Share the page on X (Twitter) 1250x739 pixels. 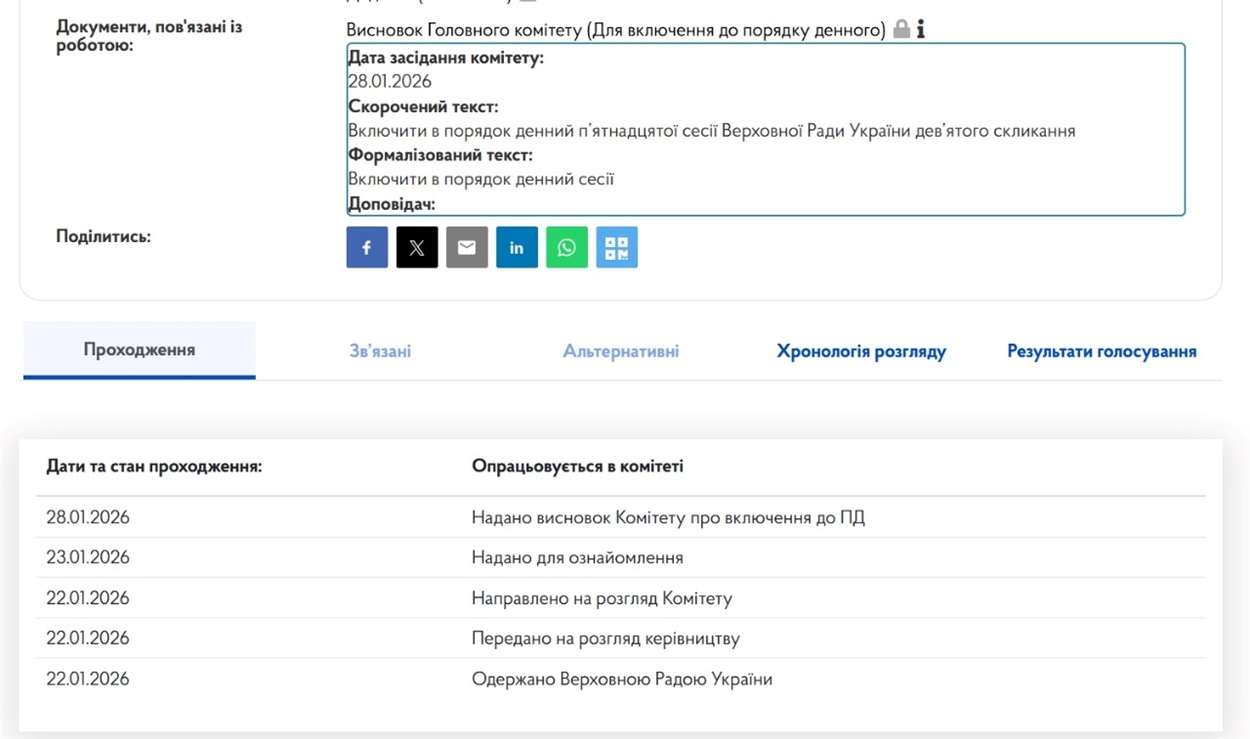pyautogui.click(x=417, y=248)
